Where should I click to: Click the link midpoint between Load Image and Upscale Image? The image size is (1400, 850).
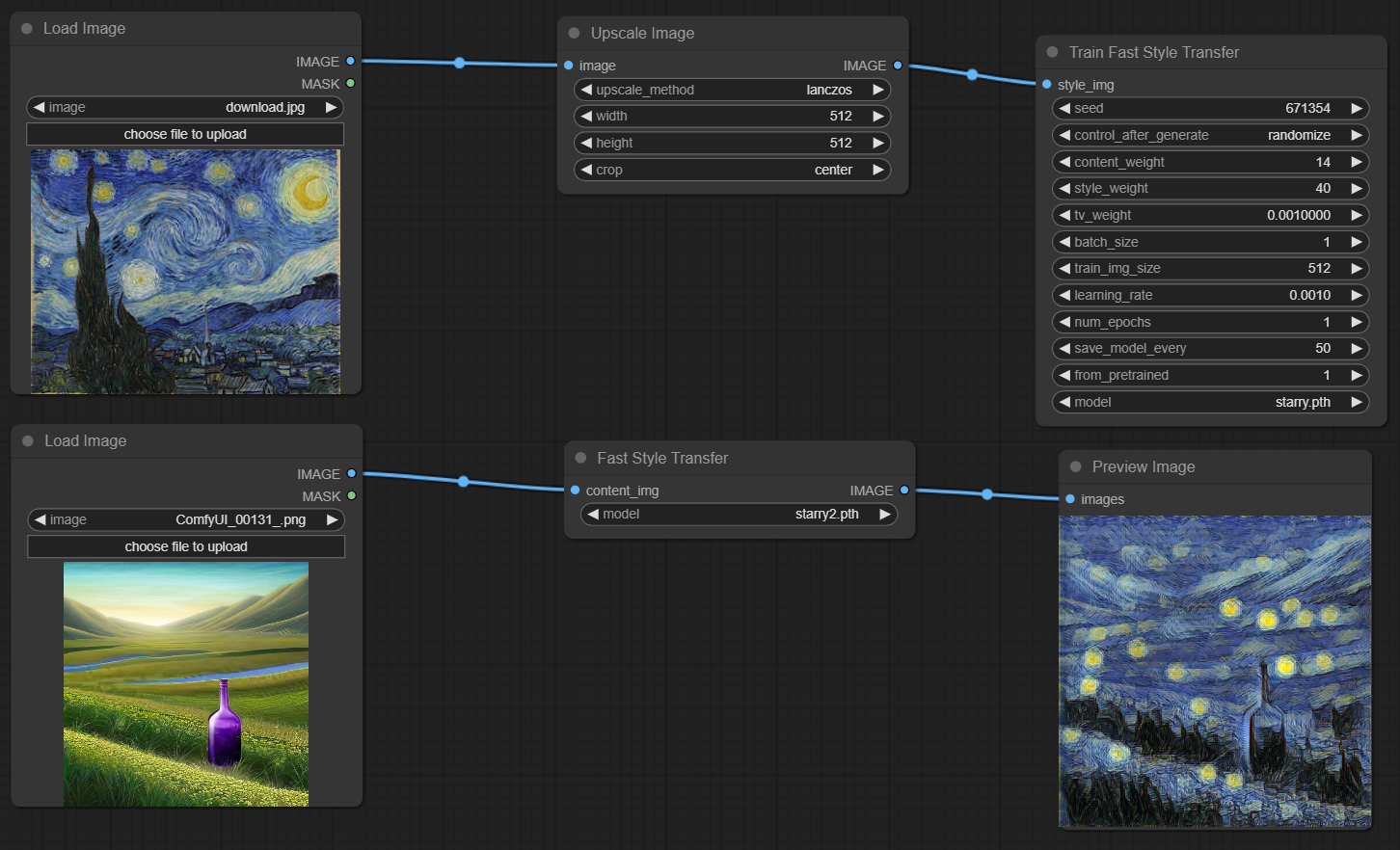click(x=459, y=63)
